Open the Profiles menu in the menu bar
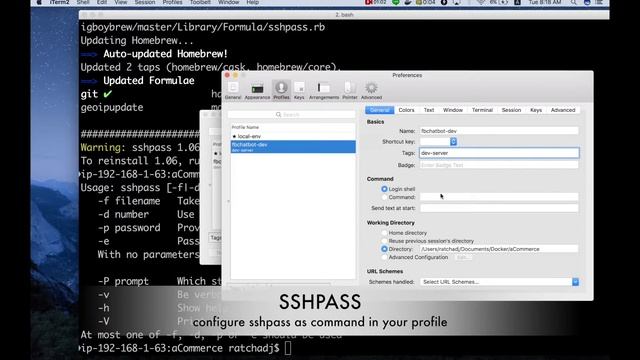 tap(172, 2)
